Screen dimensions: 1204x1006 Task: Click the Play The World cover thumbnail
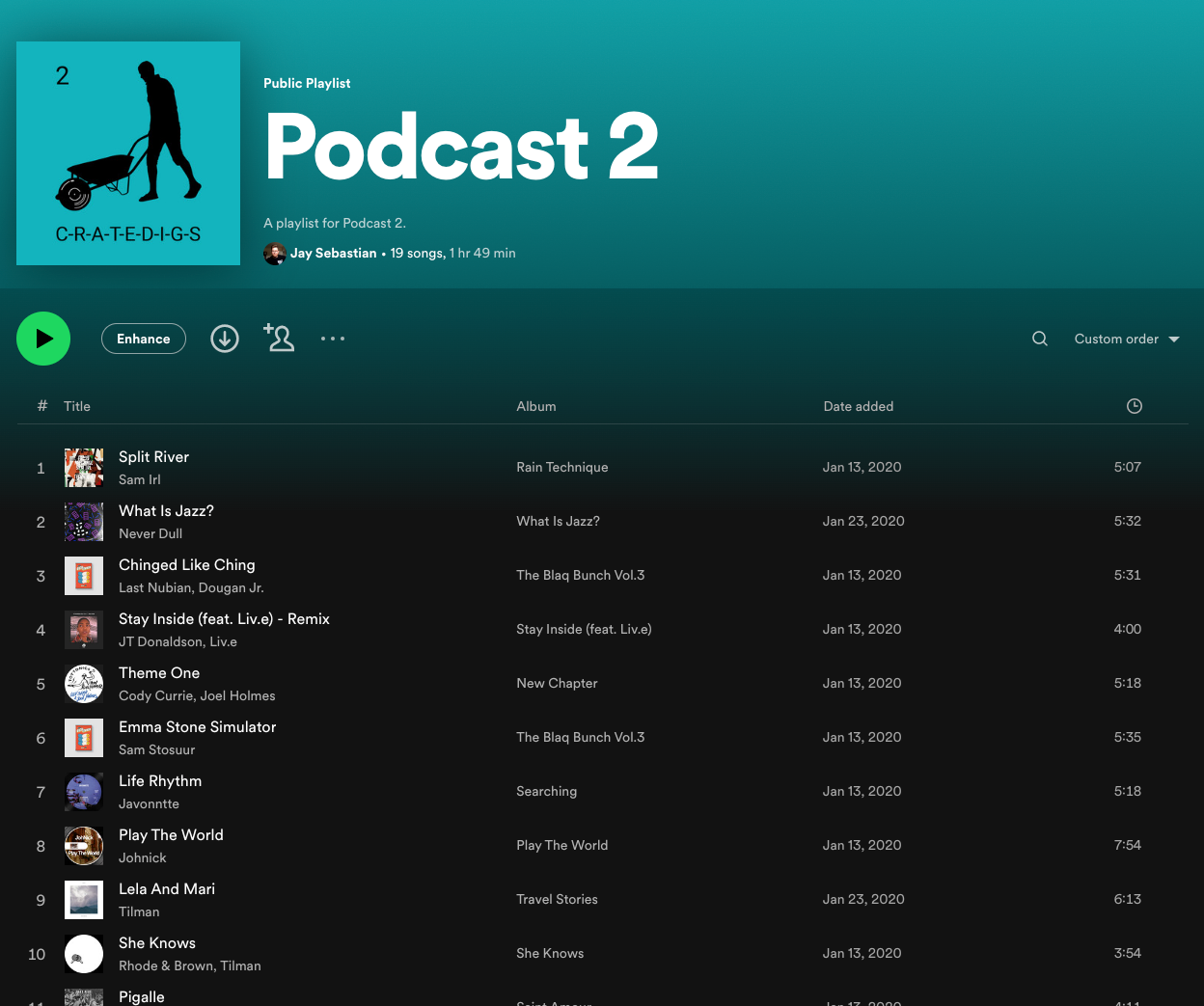pyautogui.click(x=84, y=846)
